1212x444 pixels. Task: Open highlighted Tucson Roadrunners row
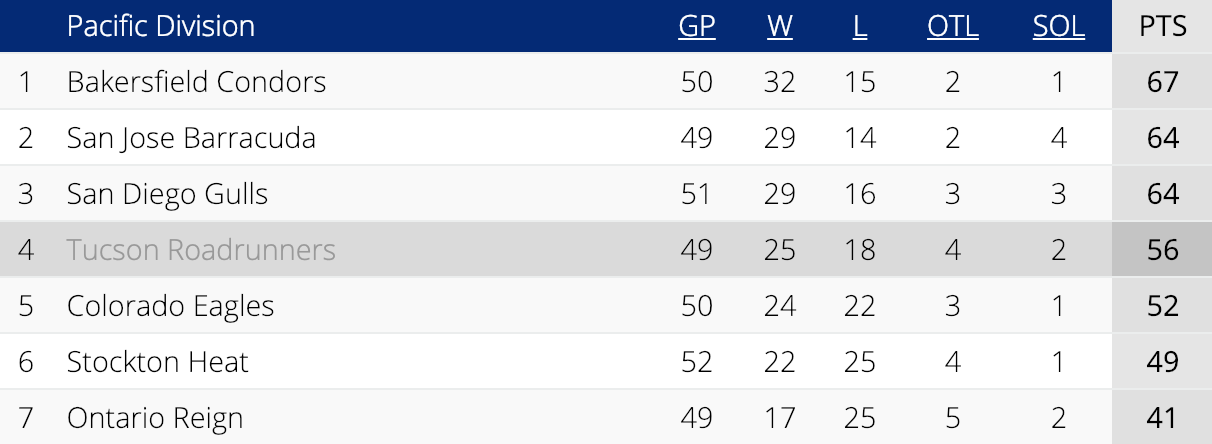click(606, 249)
